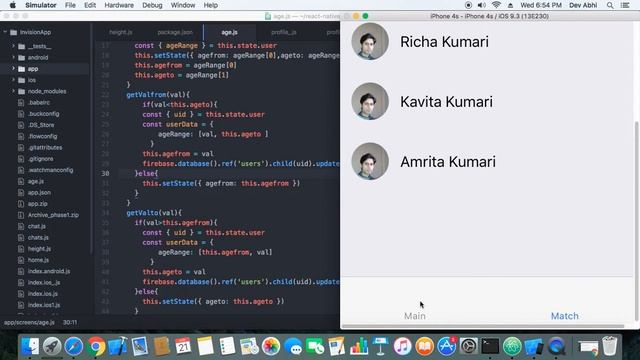The image size is (640, 360).
Task: Open Finder from the Dock
Action: (x=30, y=346)
